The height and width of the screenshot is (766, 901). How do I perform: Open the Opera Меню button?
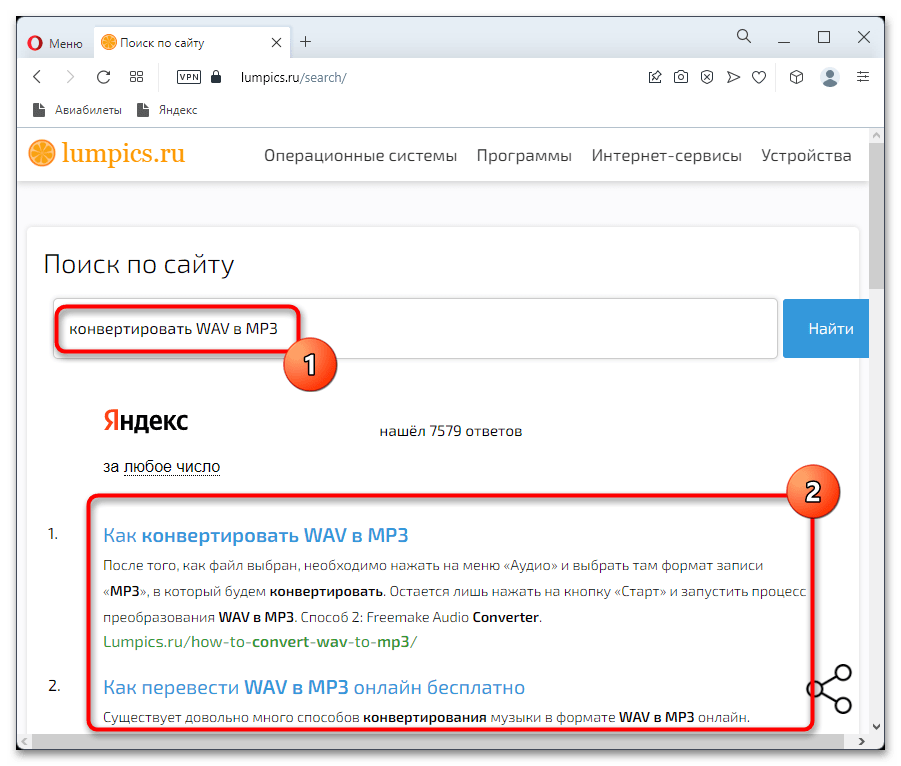54,42
